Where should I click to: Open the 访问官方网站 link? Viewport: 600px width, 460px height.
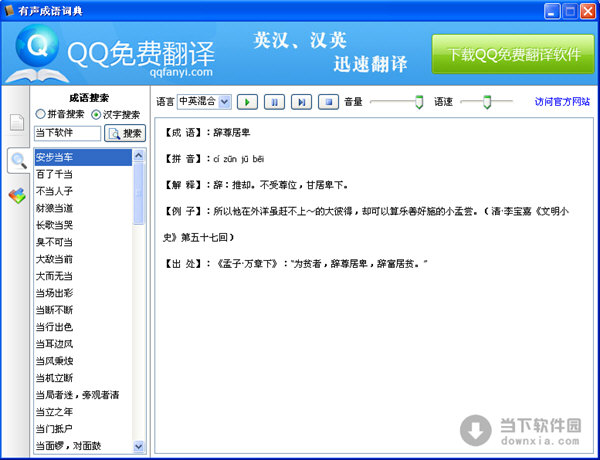pyautogui.click(x=562, y=102)
